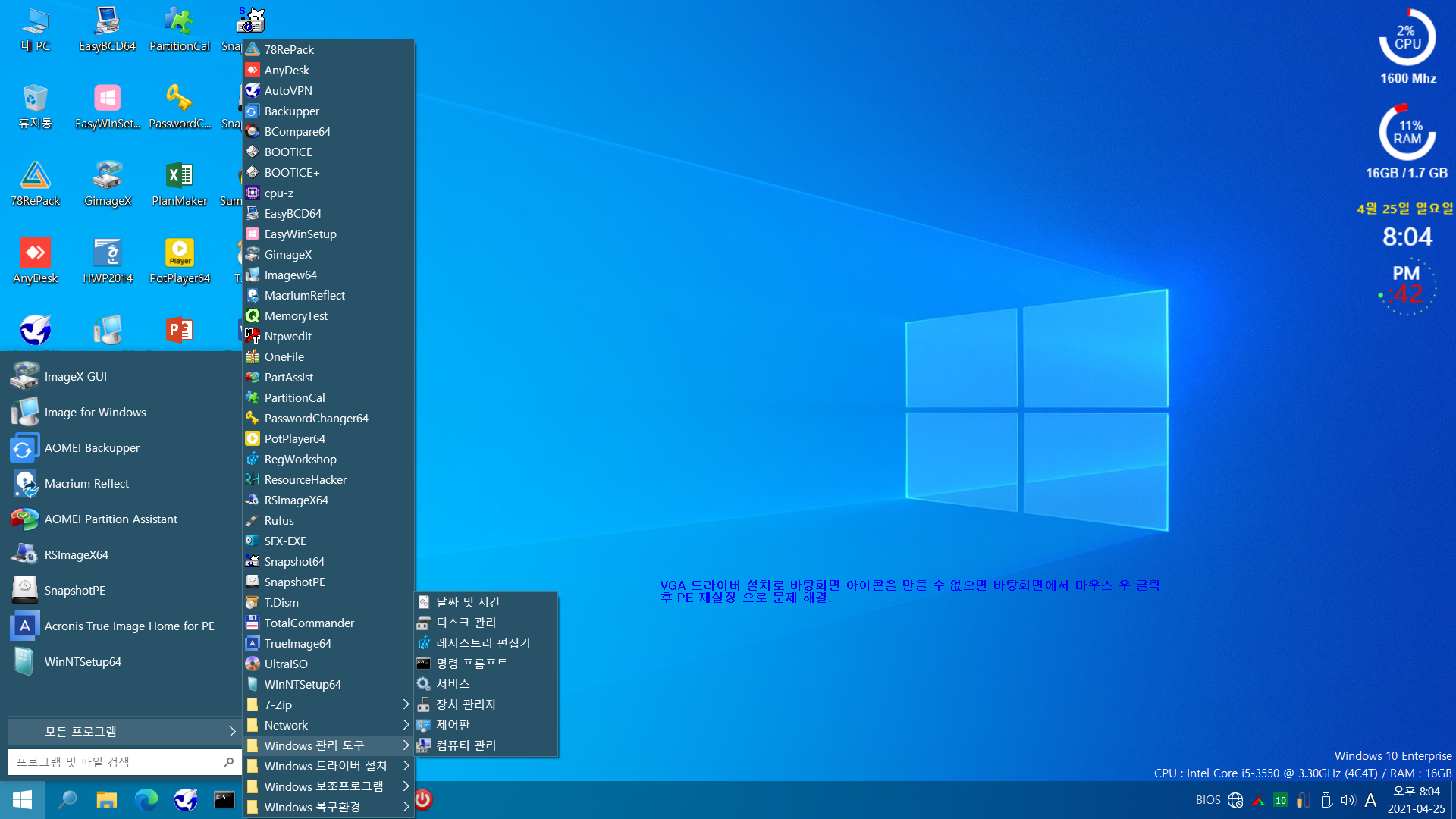The height and width of the screenshot is (819, 1456).
Task: Open T.Dism from the program list
Action: [x=329, y=602]
